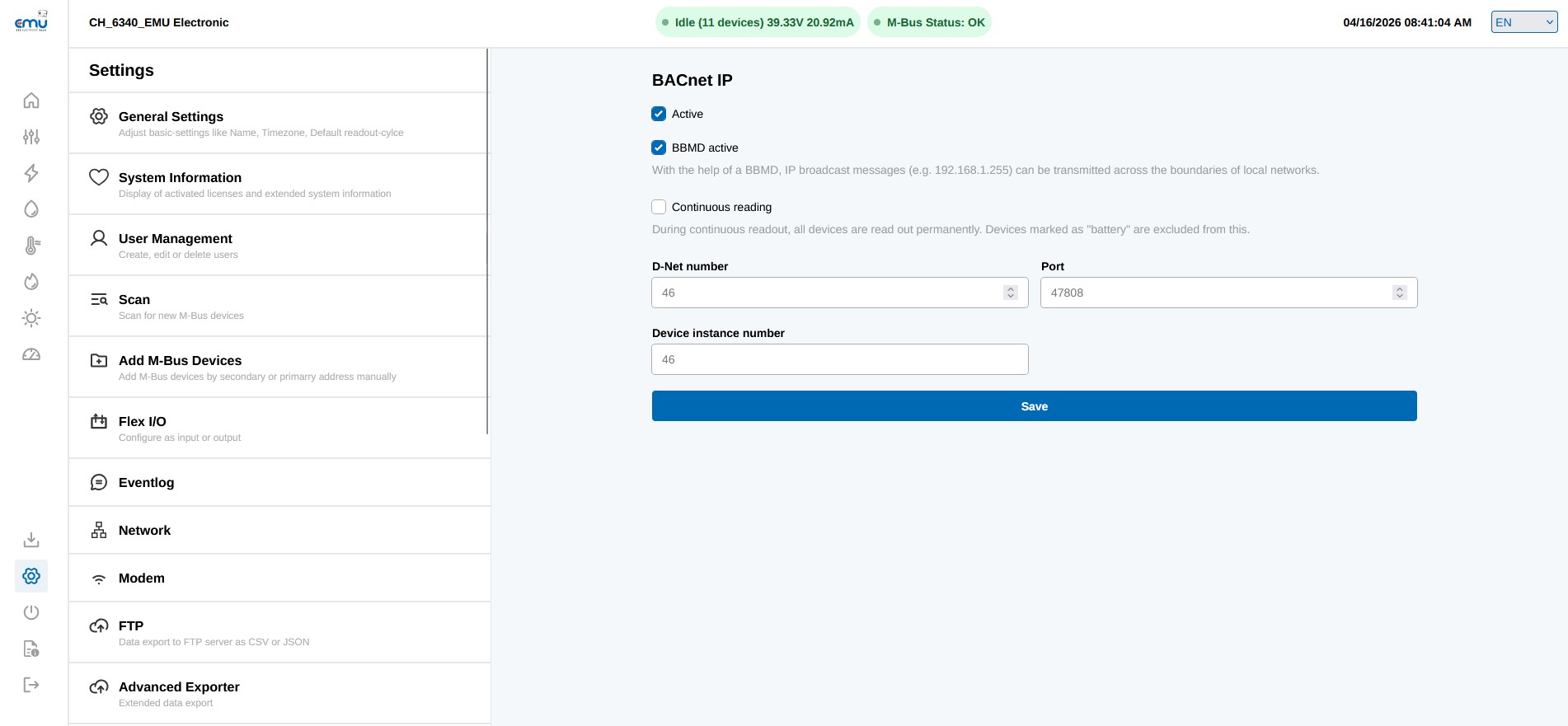Viewport: 1568px width, 726px height.
Task: Click the logout icon at sidebar bottom
Action: [31, 685]
